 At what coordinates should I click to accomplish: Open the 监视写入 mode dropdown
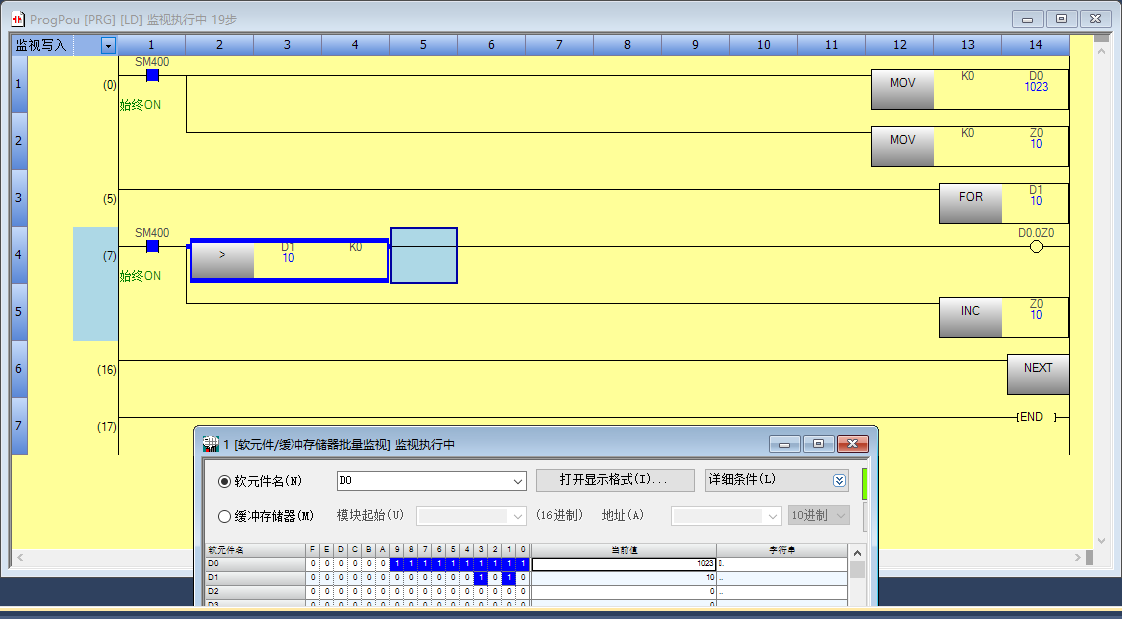pos(108,46)
